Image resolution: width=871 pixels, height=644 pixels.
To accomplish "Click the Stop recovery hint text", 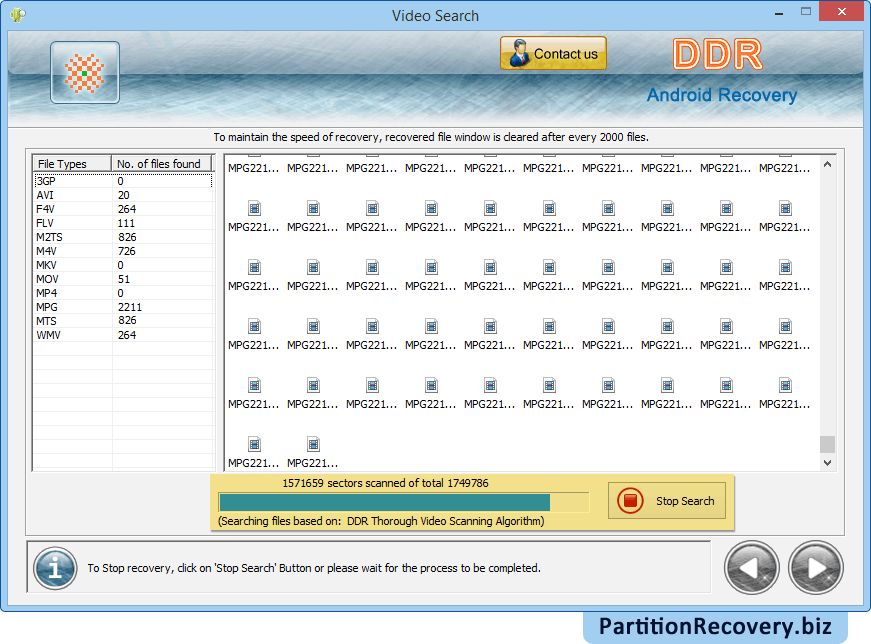I will [314, 568].
